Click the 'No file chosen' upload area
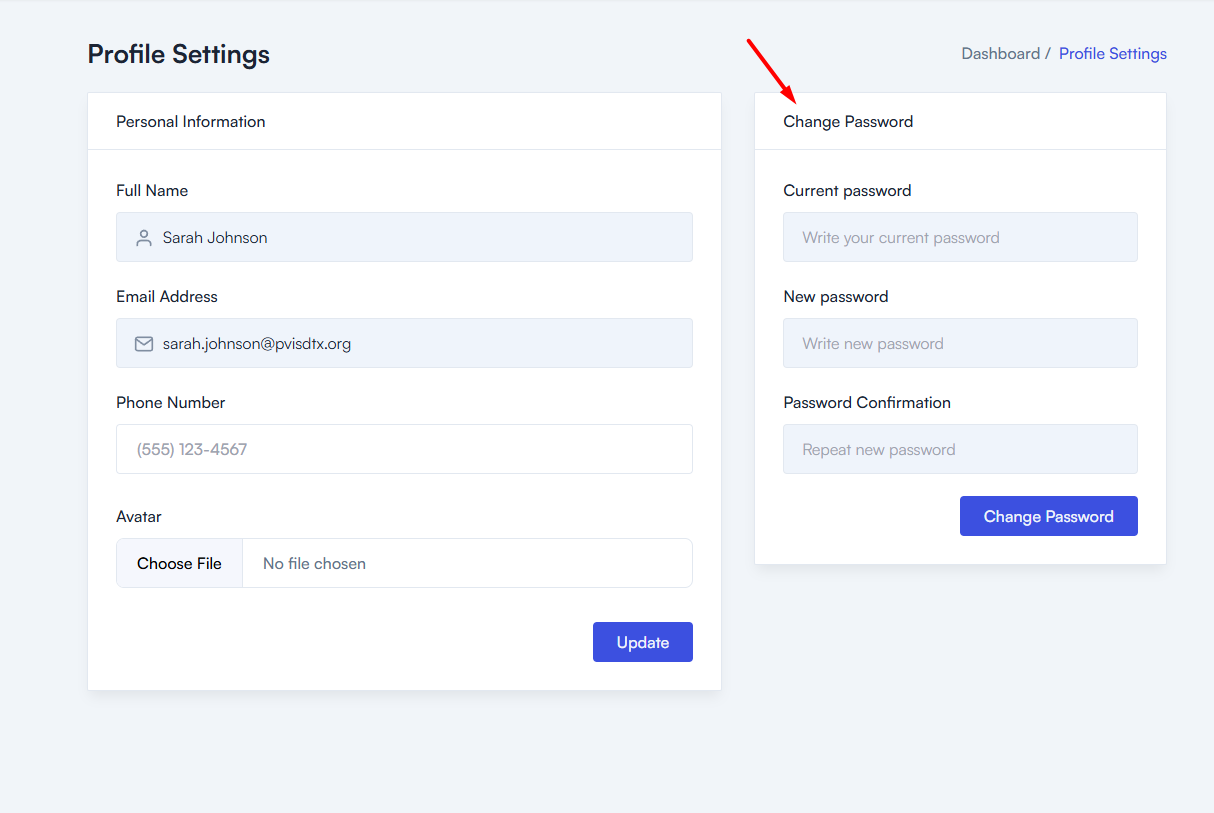The height and width of the screenshot is (813, 1214). 466,564
